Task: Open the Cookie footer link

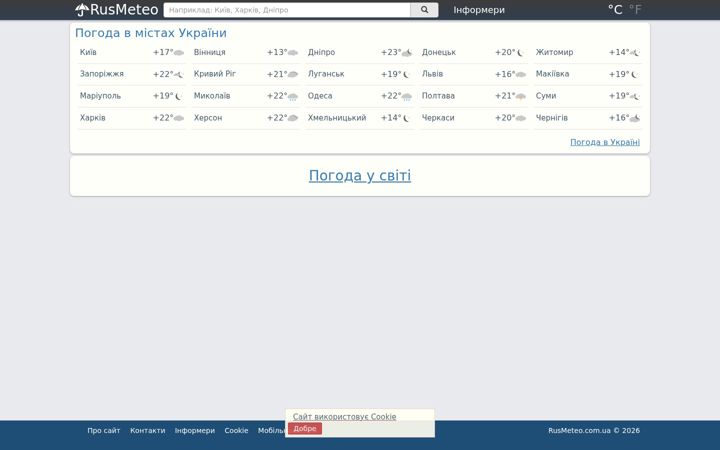Action: 236,431
